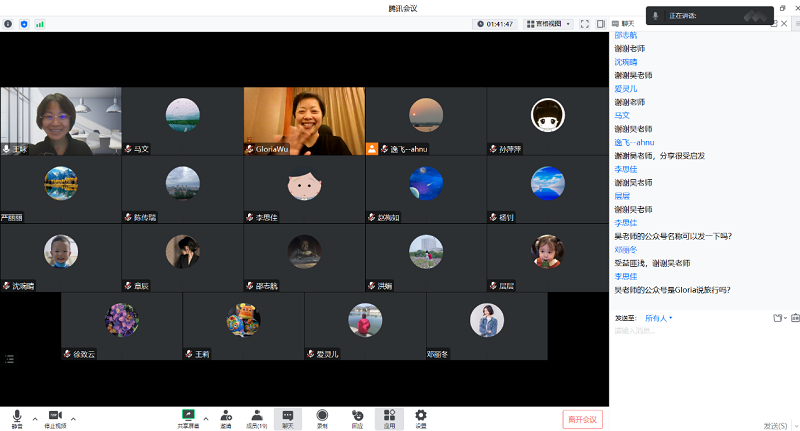Open 发送至 所有人 recipient dropdown
The height and width of the screenshot is (431, 800).
659,318
